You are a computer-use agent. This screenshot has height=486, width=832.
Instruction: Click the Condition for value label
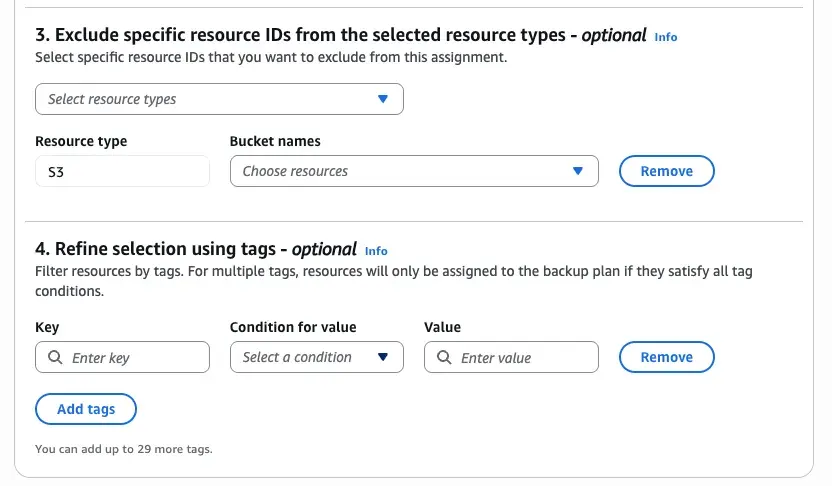point(293,327)
